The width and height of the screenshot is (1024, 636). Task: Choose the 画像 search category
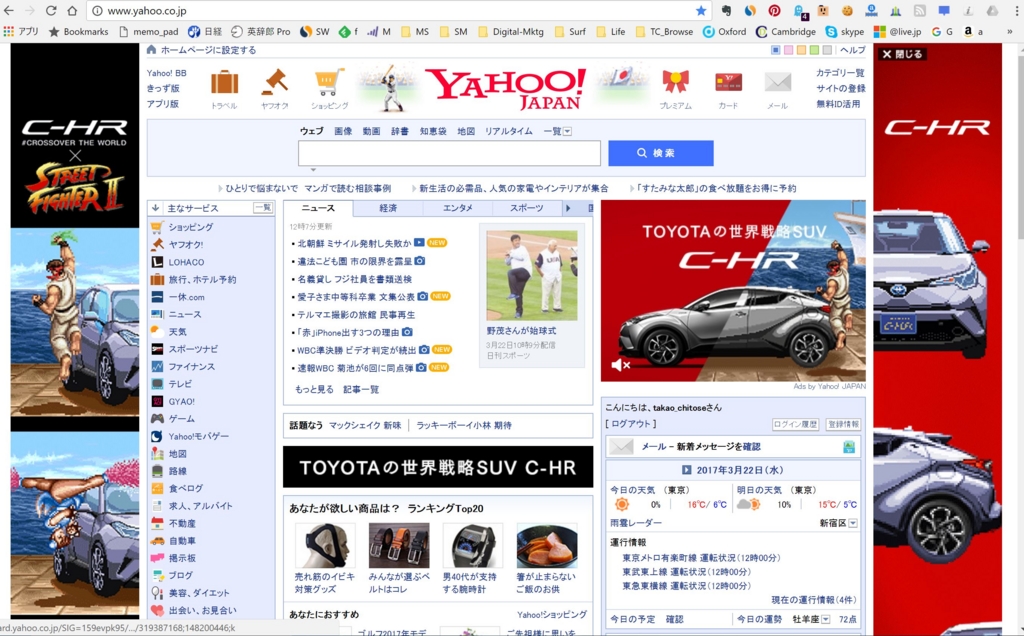(343, 131)
